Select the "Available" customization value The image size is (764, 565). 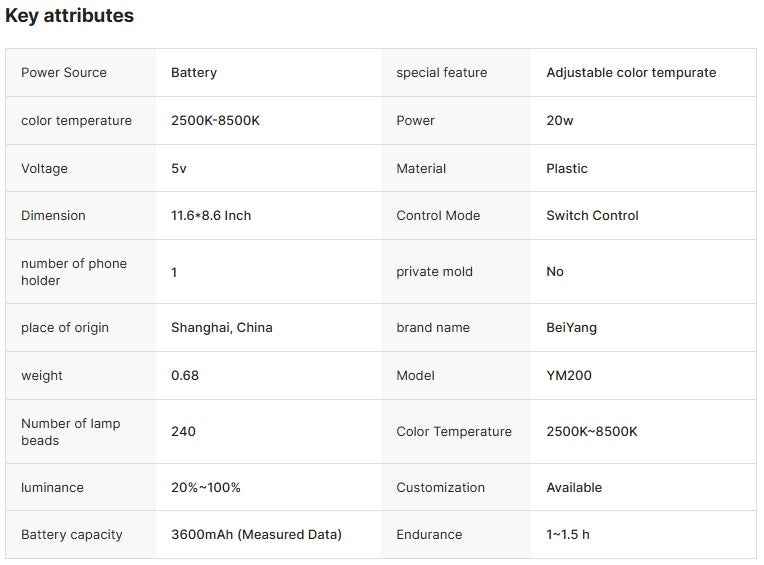[x=574, y=488]
